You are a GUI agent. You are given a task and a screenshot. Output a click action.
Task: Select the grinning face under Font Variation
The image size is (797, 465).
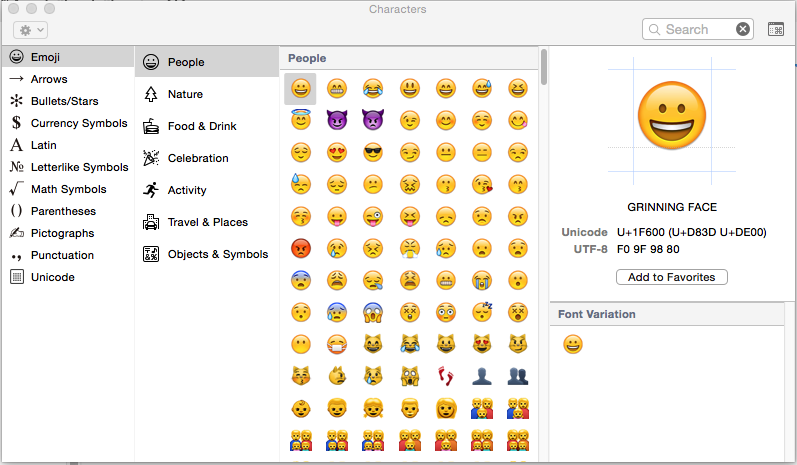[x=573, y=344]
